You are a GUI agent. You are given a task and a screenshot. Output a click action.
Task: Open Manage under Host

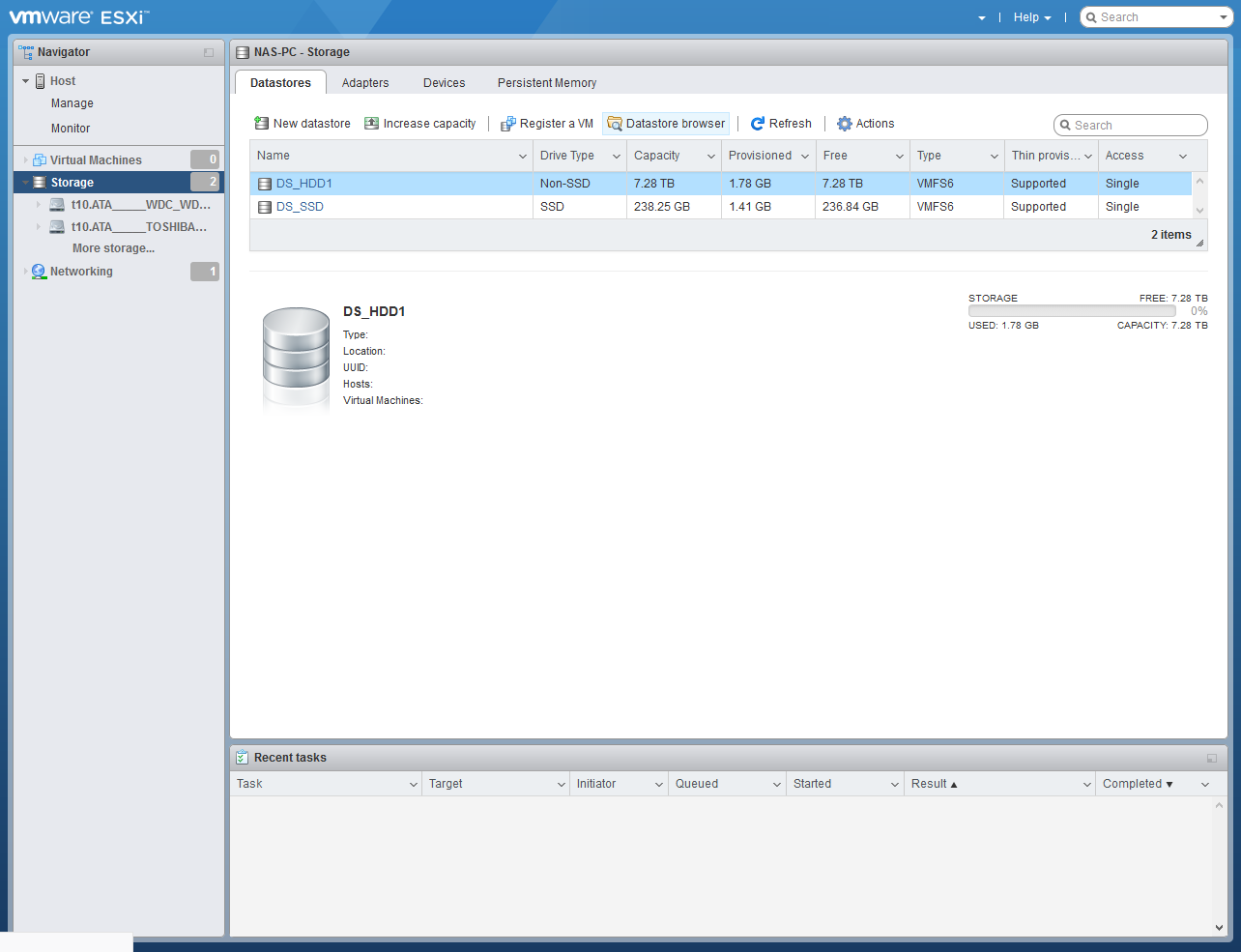pyautogui.click(x=72, y=103)
